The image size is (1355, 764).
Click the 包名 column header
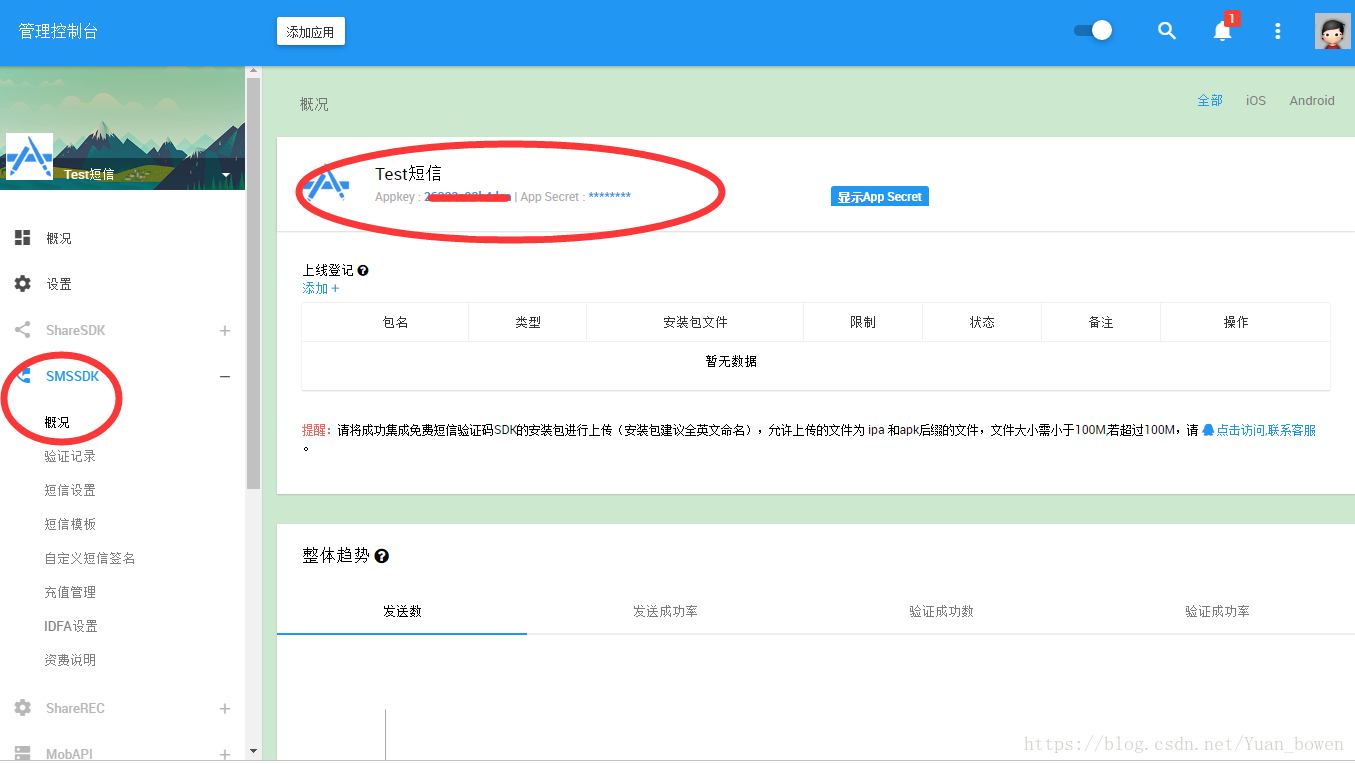395,322
